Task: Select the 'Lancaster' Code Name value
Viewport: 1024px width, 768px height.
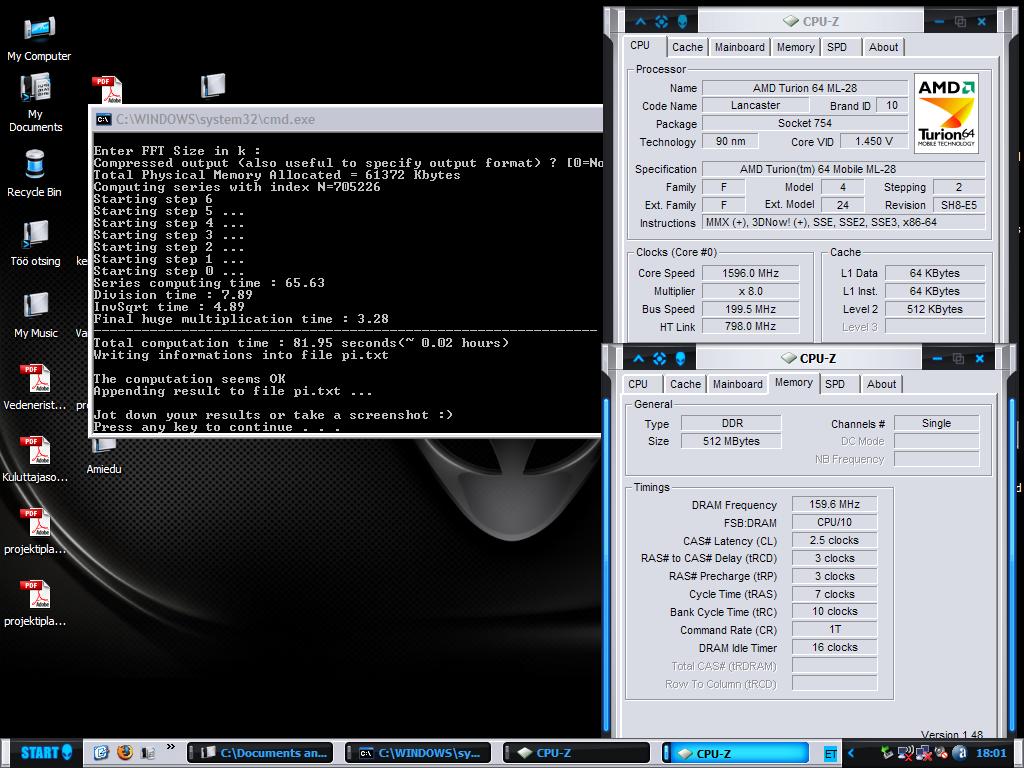Action: click(x=755, y=105)
